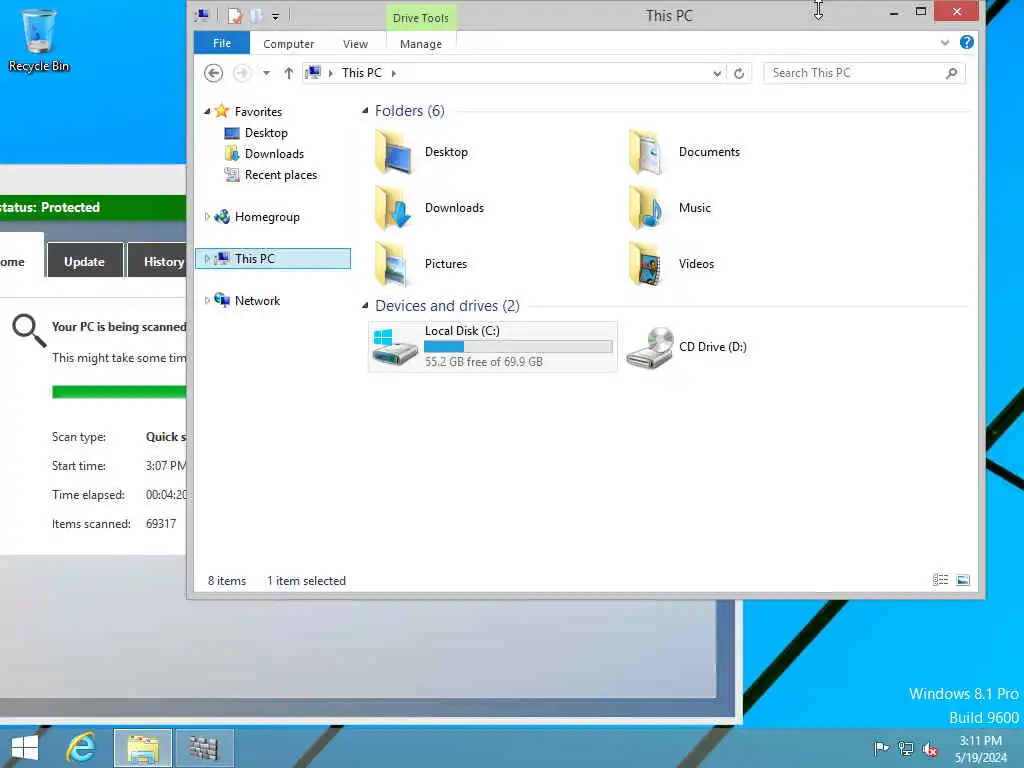Screen dimensions: 1024x768
Task: Click the network tray icon
Action: tap(905, 748)
